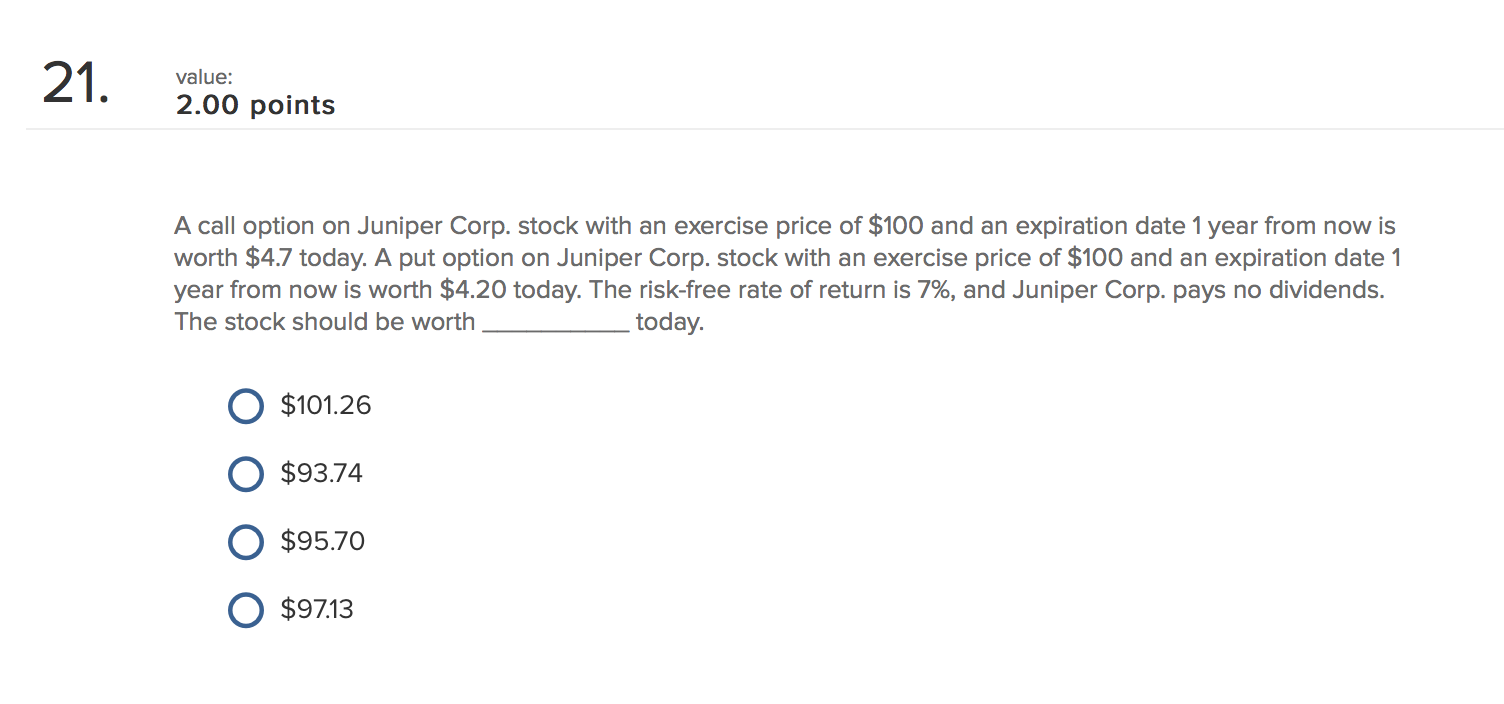Click the 2.00 points value text
This screenshot has width=1504, height=704.
[256, 105]
